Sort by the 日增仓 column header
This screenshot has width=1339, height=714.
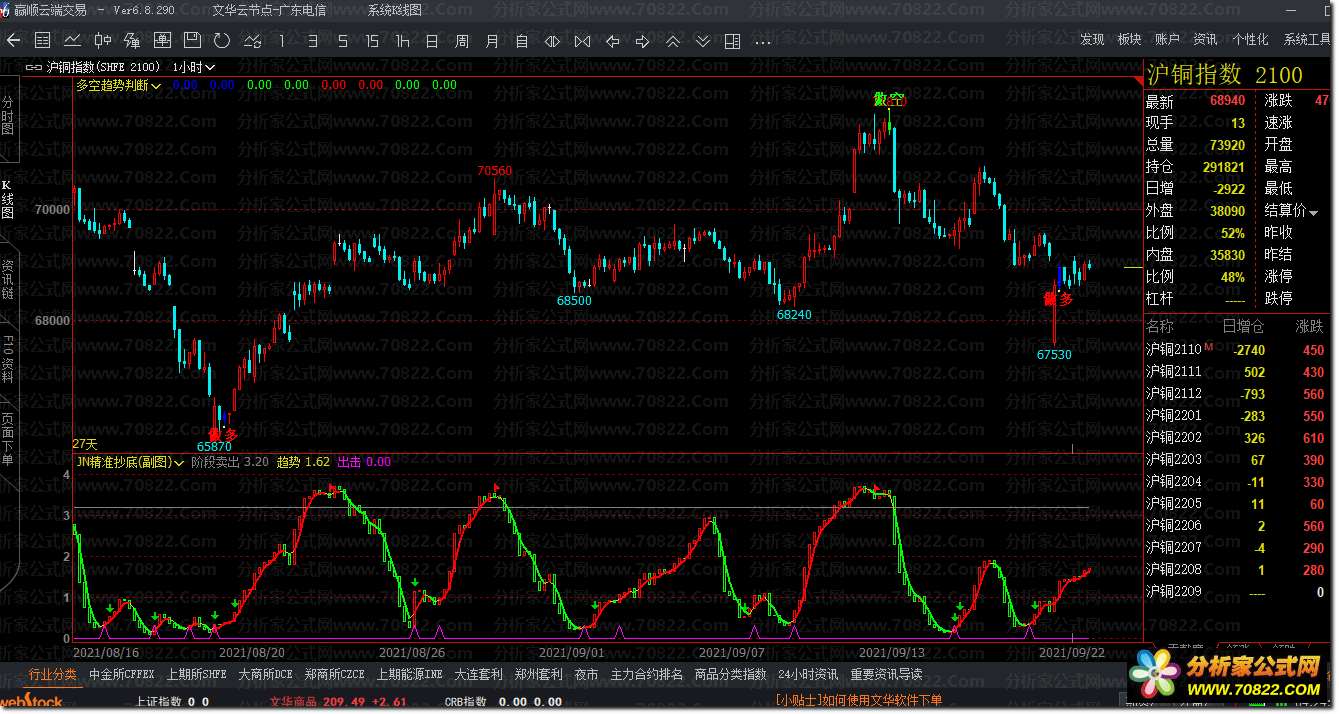click(x=1243, y=327)
